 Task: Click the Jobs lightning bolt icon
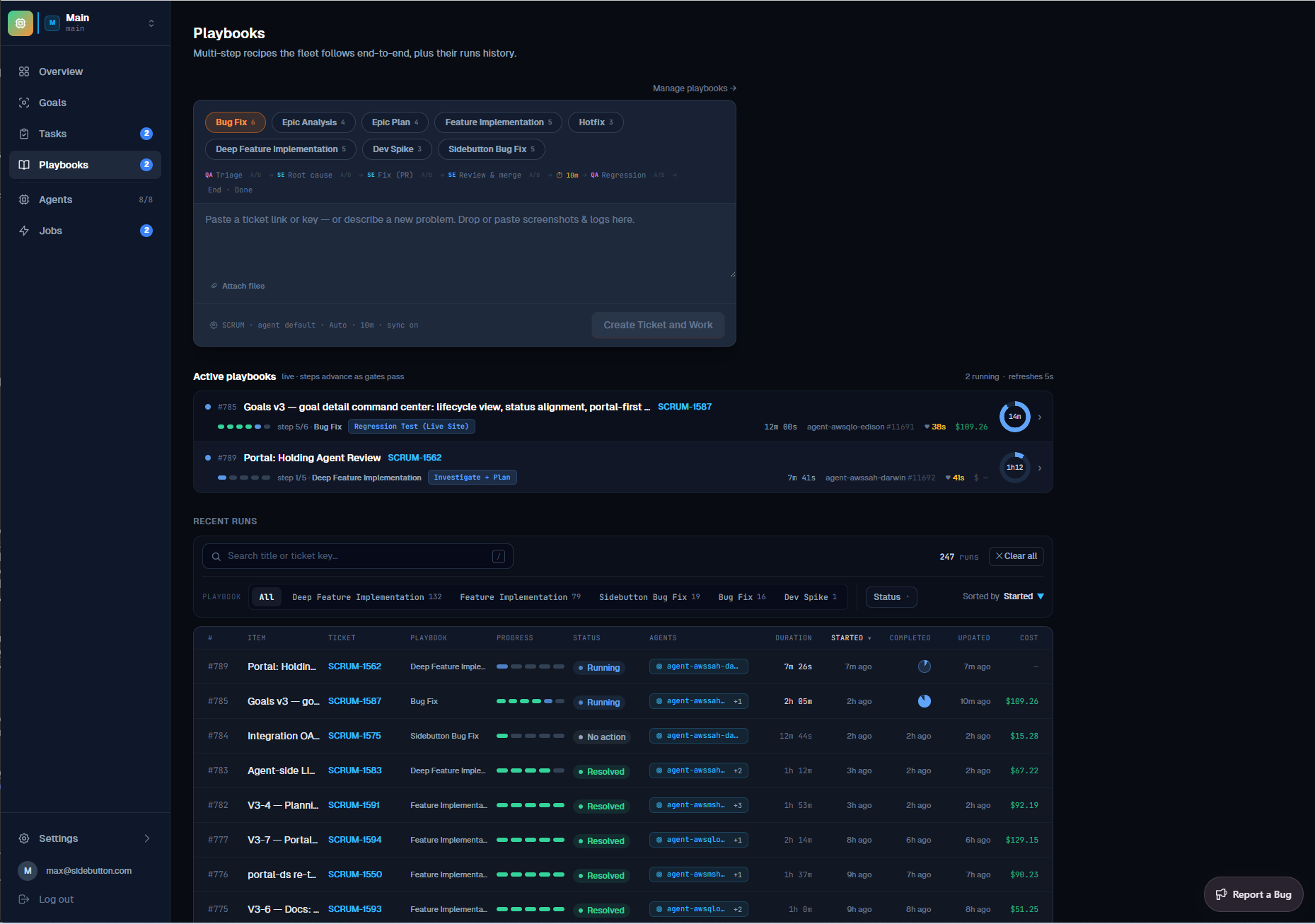pyautogui.click(x=24, y=231)
